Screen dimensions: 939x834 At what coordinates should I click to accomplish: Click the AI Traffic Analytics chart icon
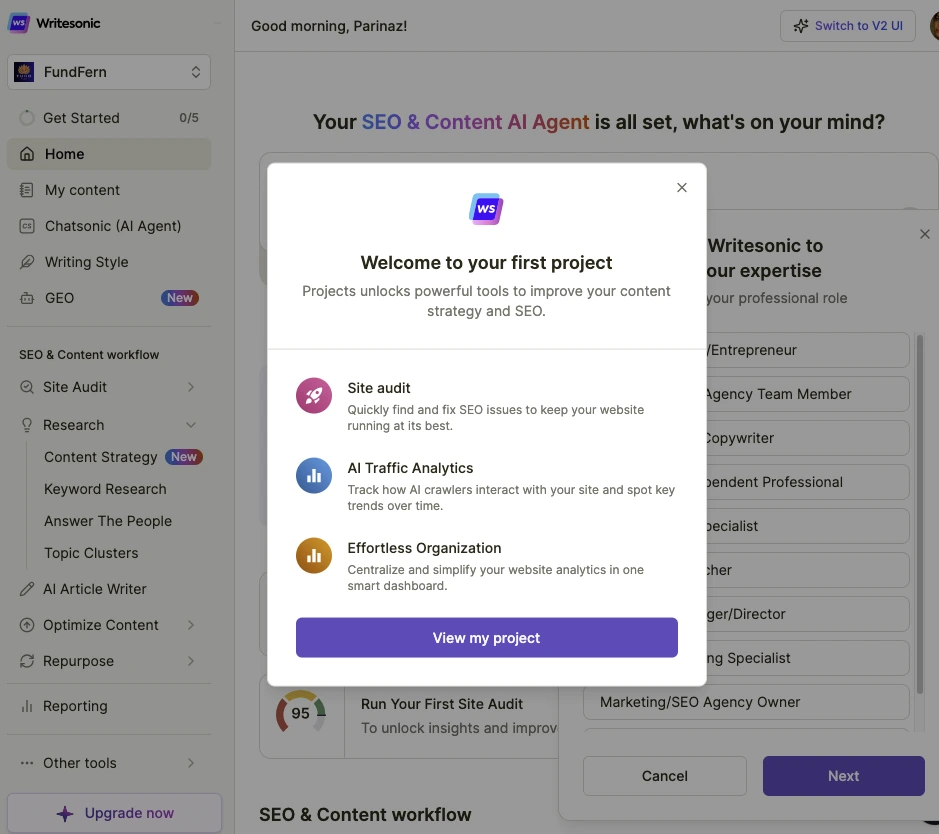tap(314, 476)
